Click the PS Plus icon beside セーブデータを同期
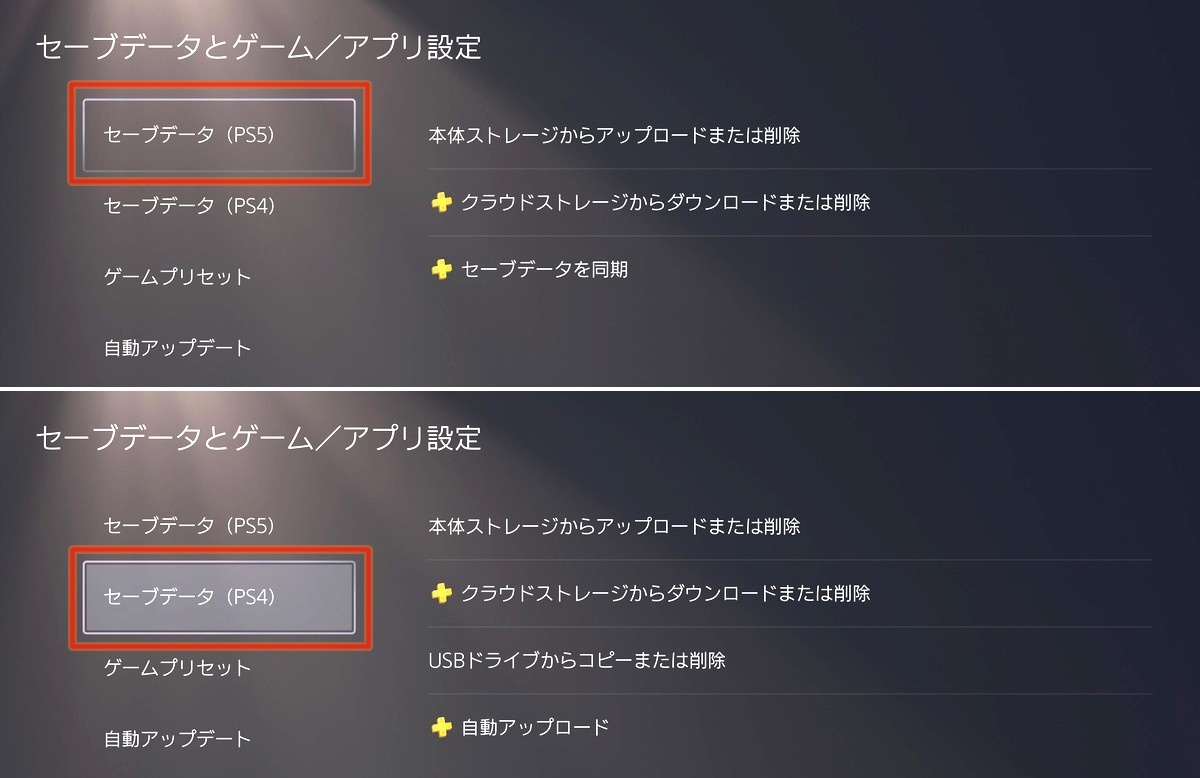The height and width of the screenshot is (778, 1200). coord(441,270)
